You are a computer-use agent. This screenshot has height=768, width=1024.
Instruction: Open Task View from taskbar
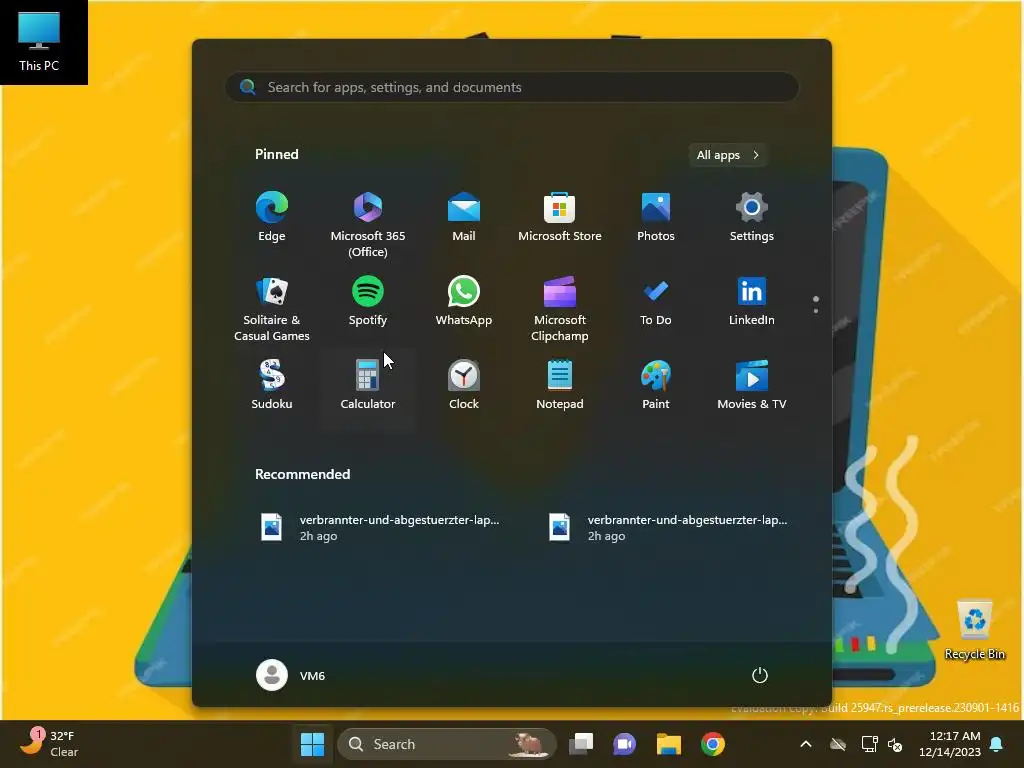pyautogui.click(x=581, y=744)
